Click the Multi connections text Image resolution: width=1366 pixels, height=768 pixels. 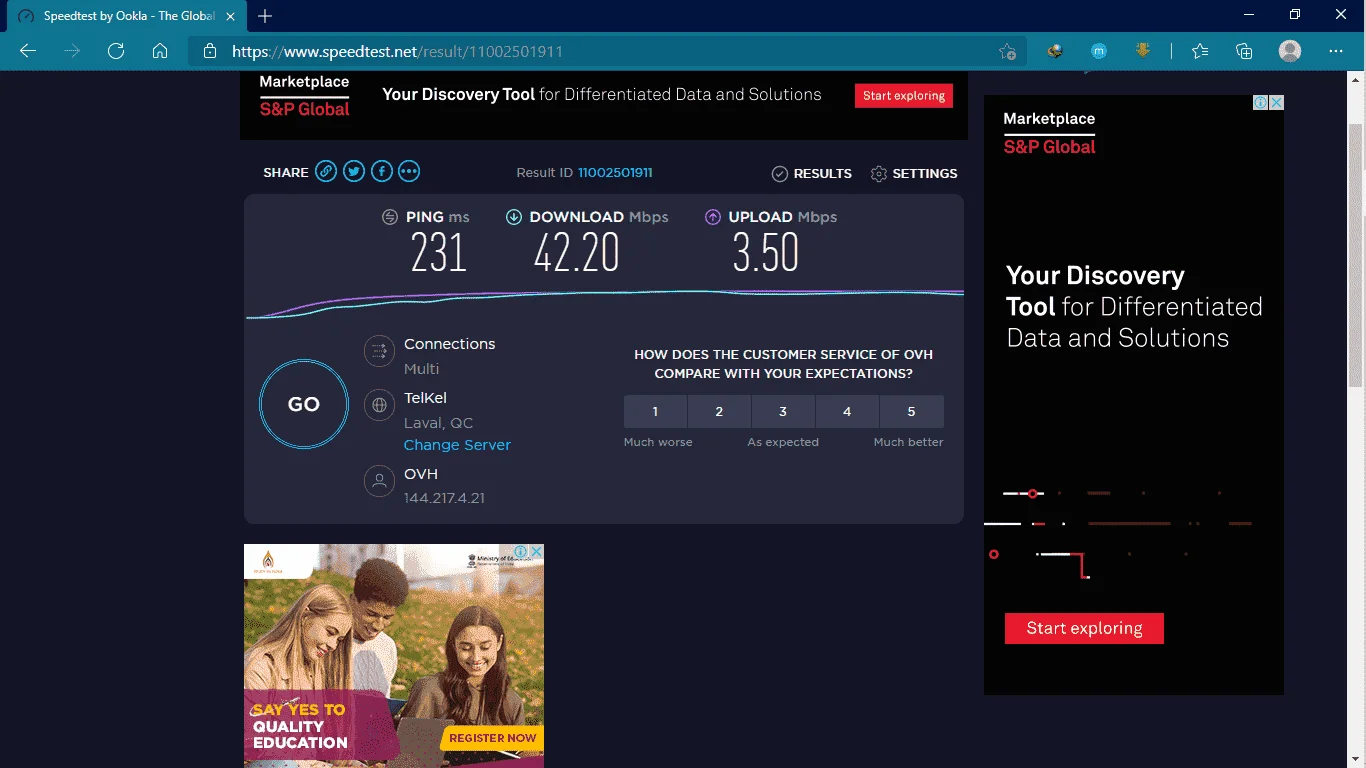pyautogui.click(x=421, y=369)
